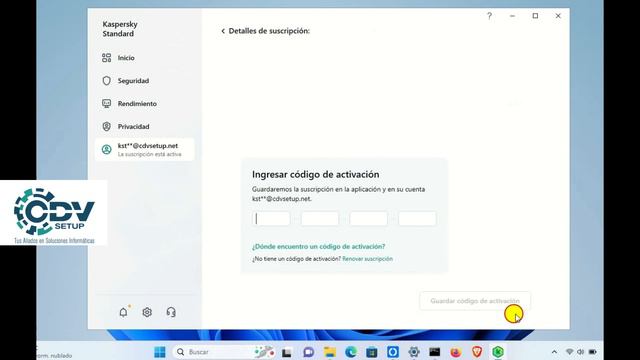This screenshot has width=640, height=360.
Task: Launch Microsoft Edge from the taskbar
Action: (351, 352)
